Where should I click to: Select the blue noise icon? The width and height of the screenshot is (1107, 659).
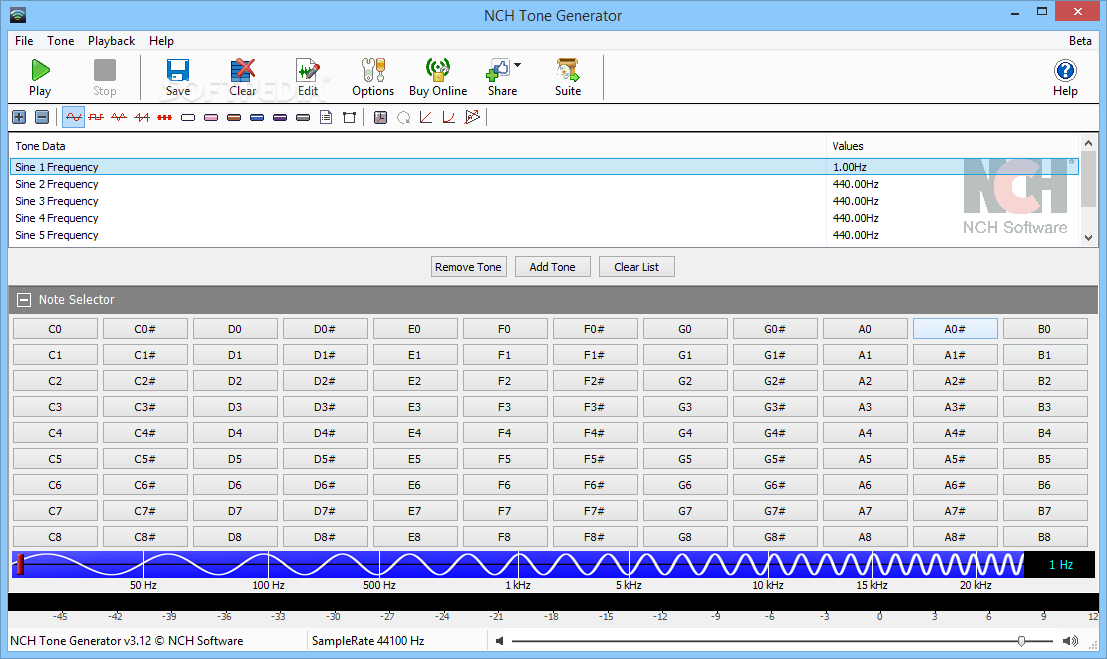click(x=257, y=117)
